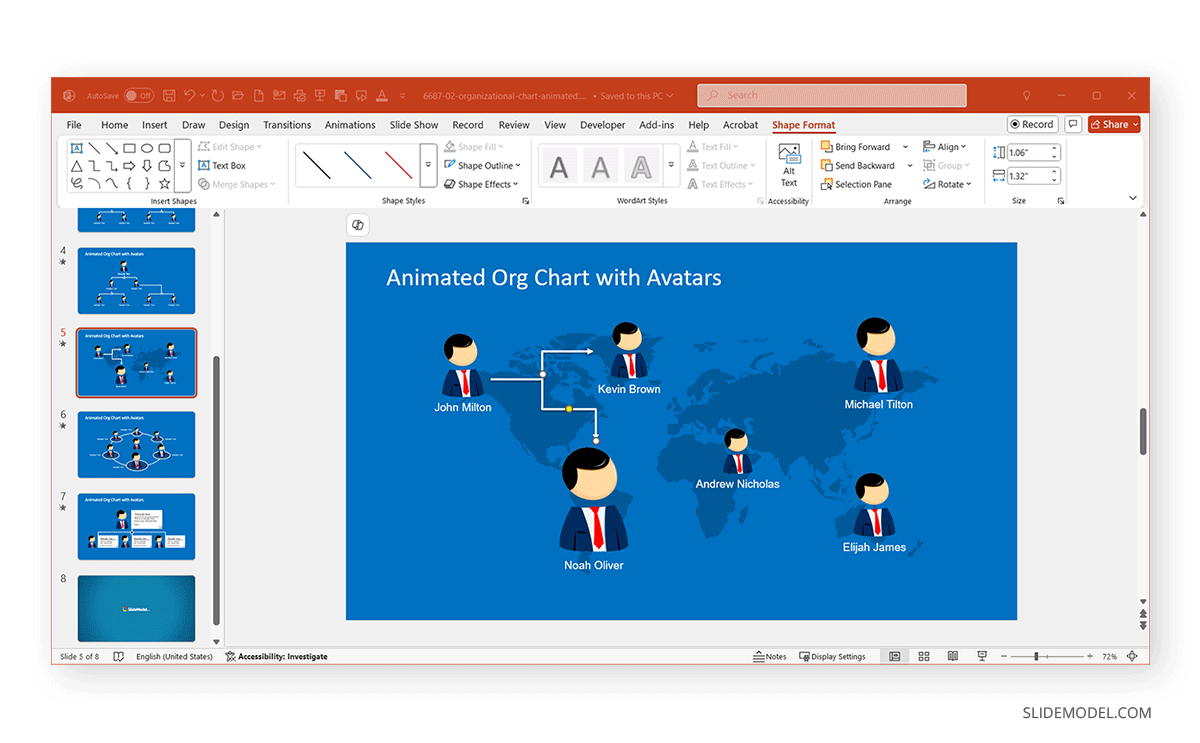This screenshot has height=743, width=1200.
Task: Select the star shape in Insert Shapes
Action: [164, 183]
